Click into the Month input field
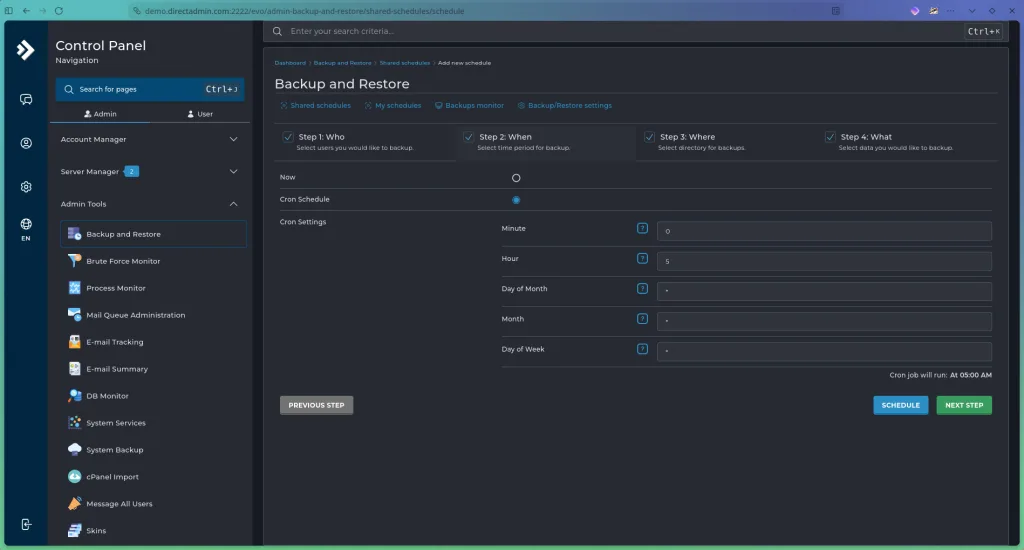Image resolution: width=1024 pixels, height=550 pixels. pos(824,321)
